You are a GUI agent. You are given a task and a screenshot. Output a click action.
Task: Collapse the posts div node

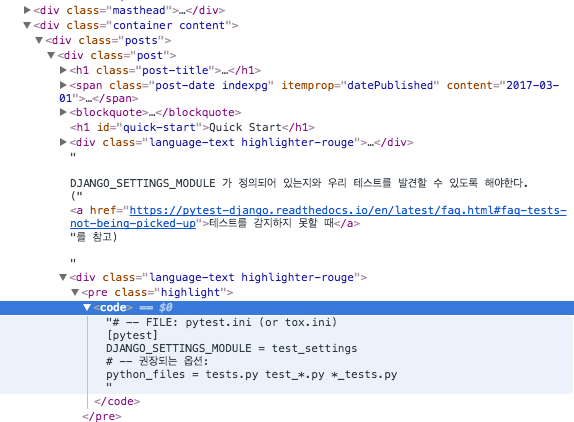pos(39,40)
